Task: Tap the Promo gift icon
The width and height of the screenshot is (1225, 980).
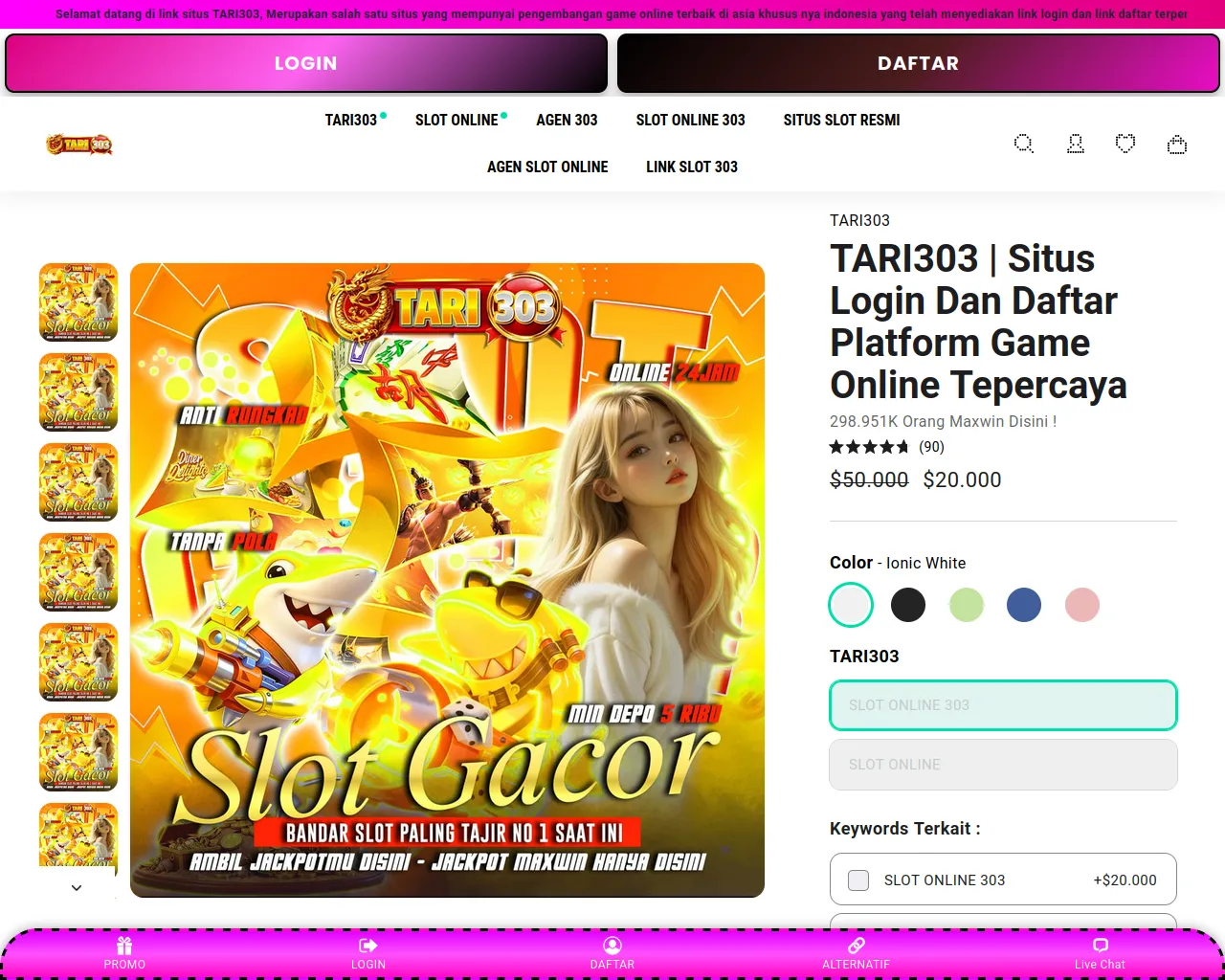Action: [124, 946]
